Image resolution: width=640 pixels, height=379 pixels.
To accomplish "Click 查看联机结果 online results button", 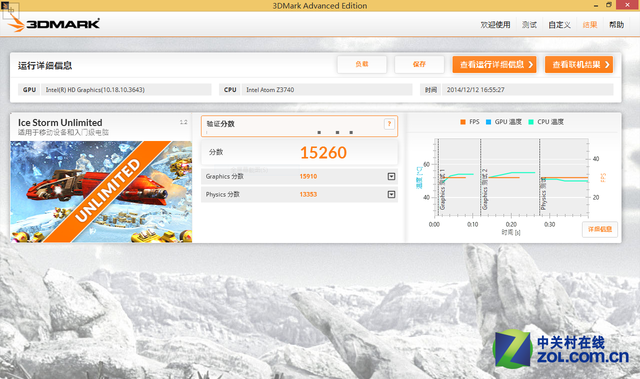I will [579, 64].
